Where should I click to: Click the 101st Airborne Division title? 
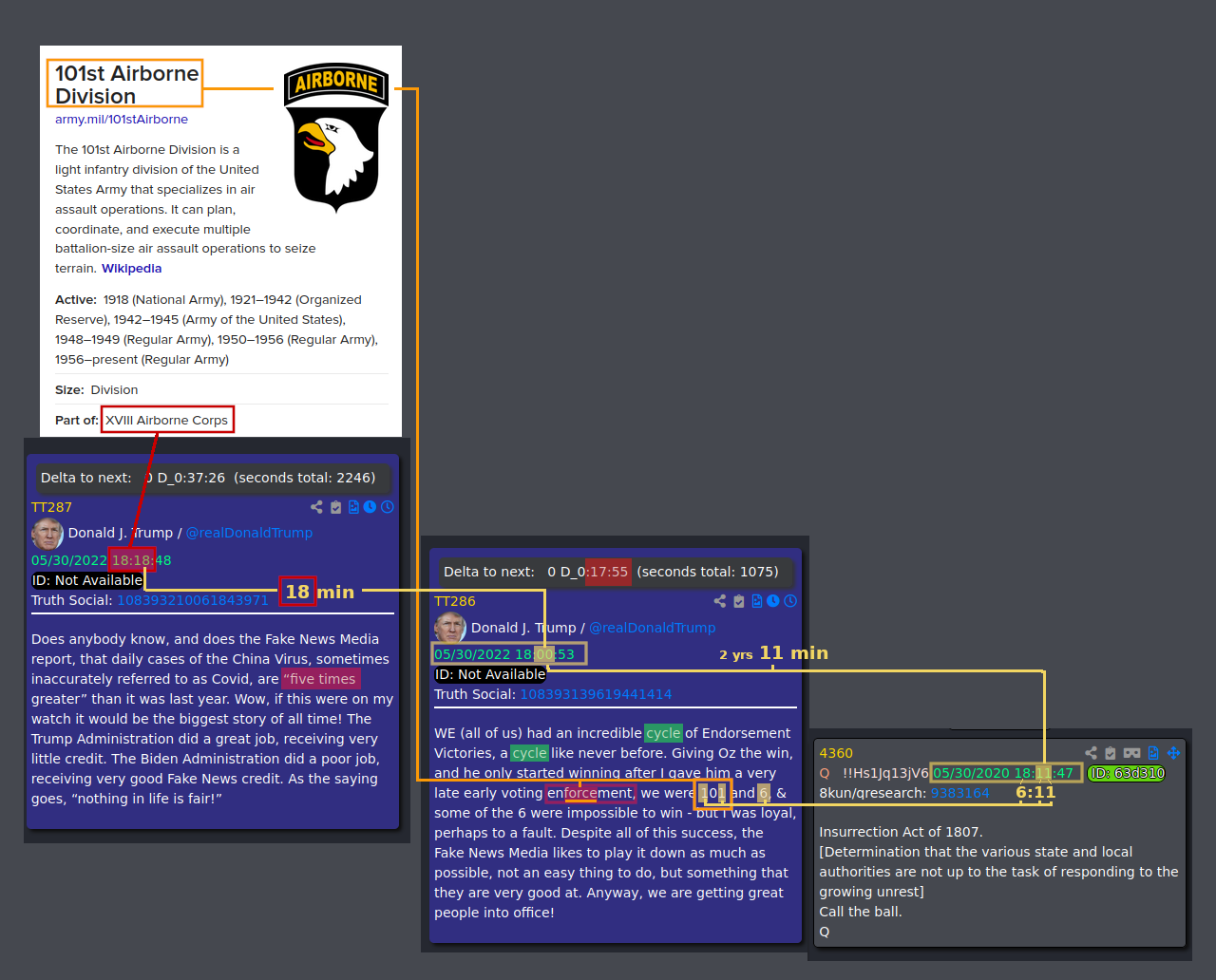126,85
